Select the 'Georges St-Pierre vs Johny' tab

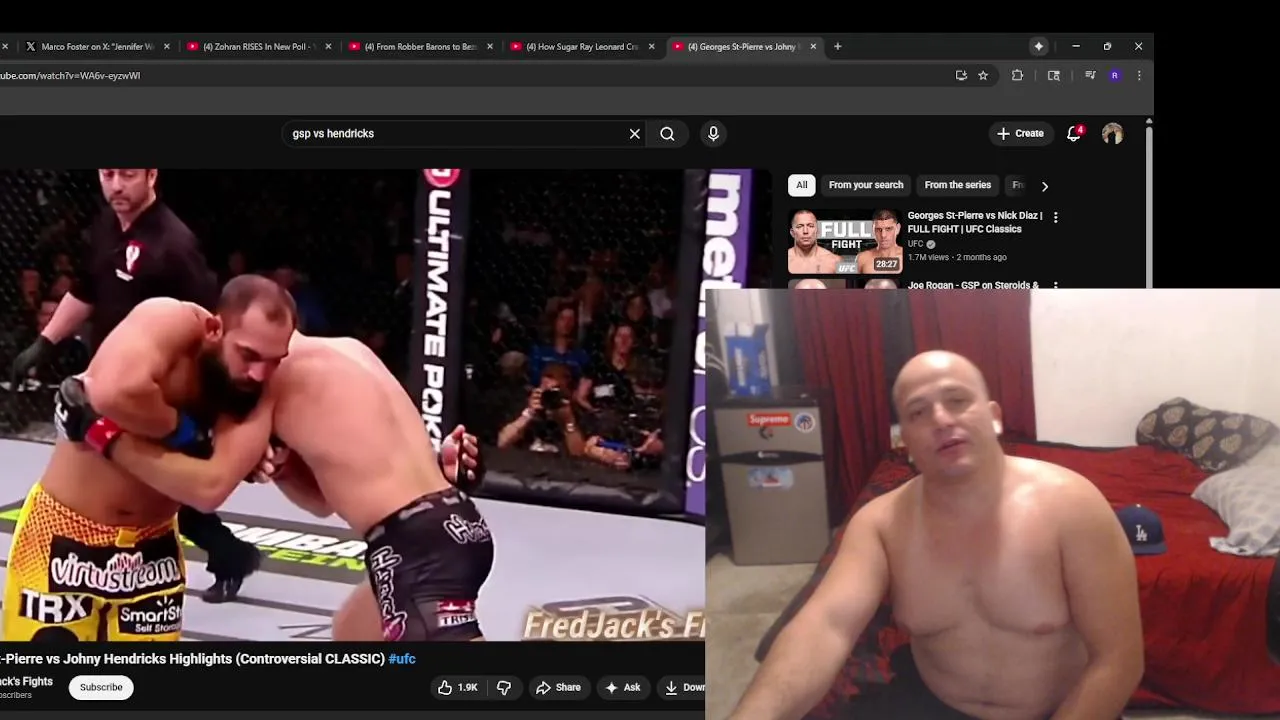[x=743, y=46]
